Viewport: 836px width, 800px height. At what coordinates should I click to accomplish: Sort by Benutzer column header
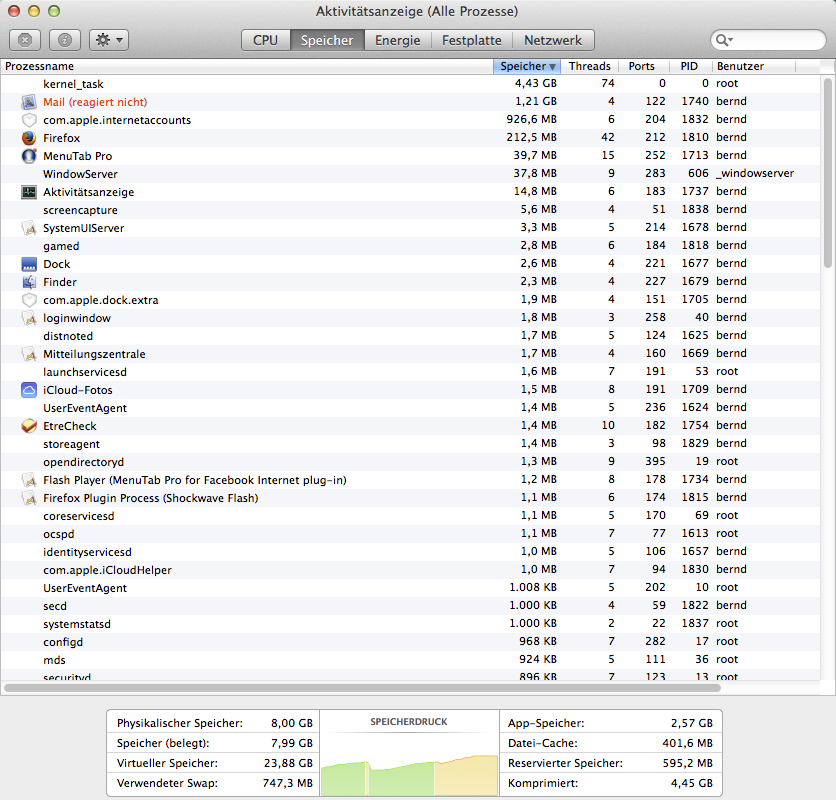pos(753,66)
